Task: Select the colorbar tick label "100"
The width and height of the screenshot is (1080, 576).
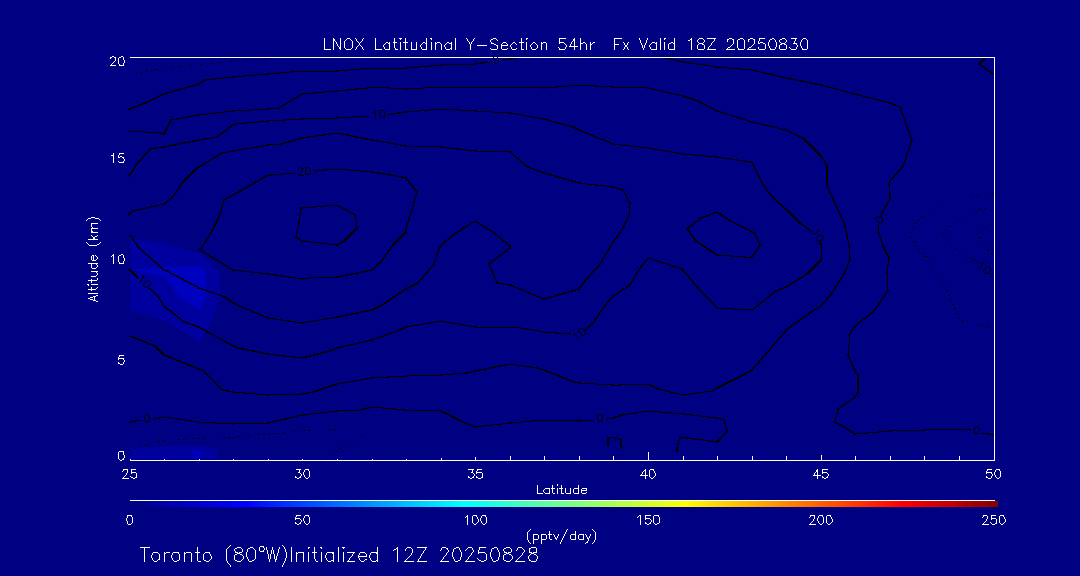Action: click(475, 520)
